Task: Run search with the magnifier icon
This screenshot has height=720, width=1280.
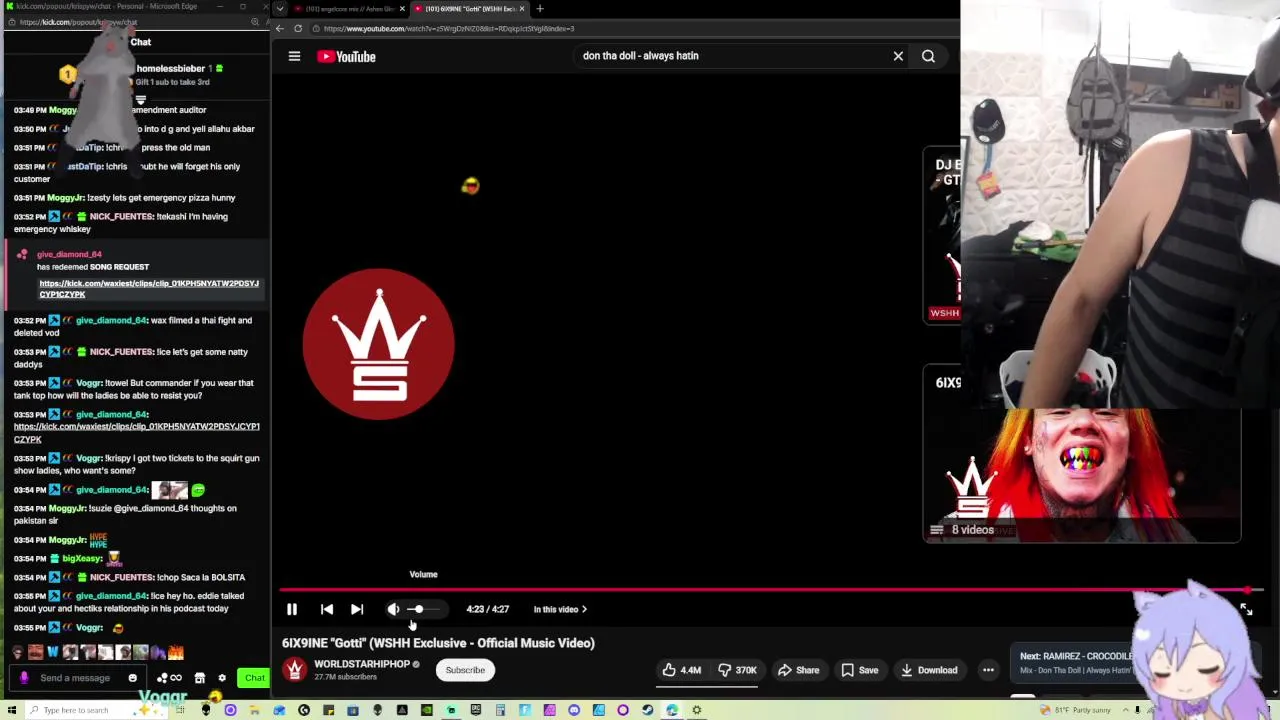Action: pos(928,56)
